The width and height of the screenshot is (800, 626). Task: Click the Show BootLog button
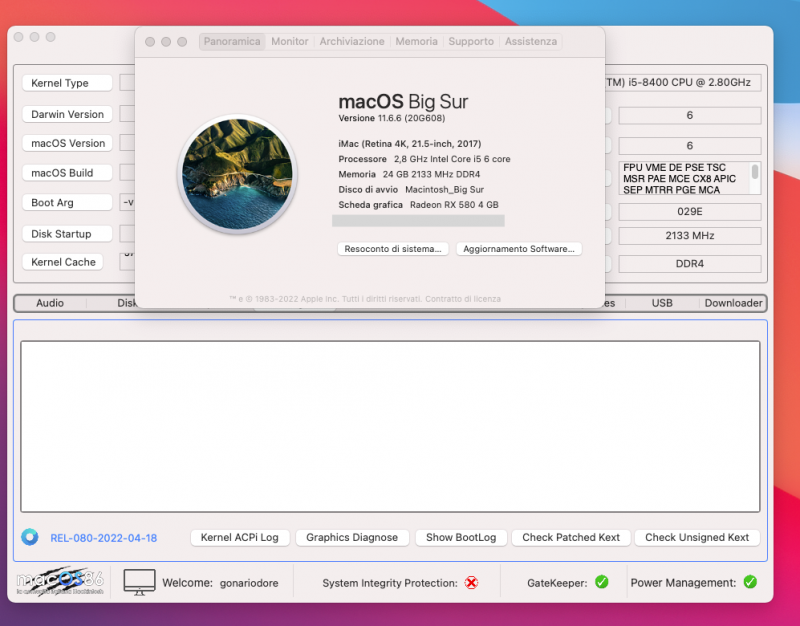tap(461, 537)
